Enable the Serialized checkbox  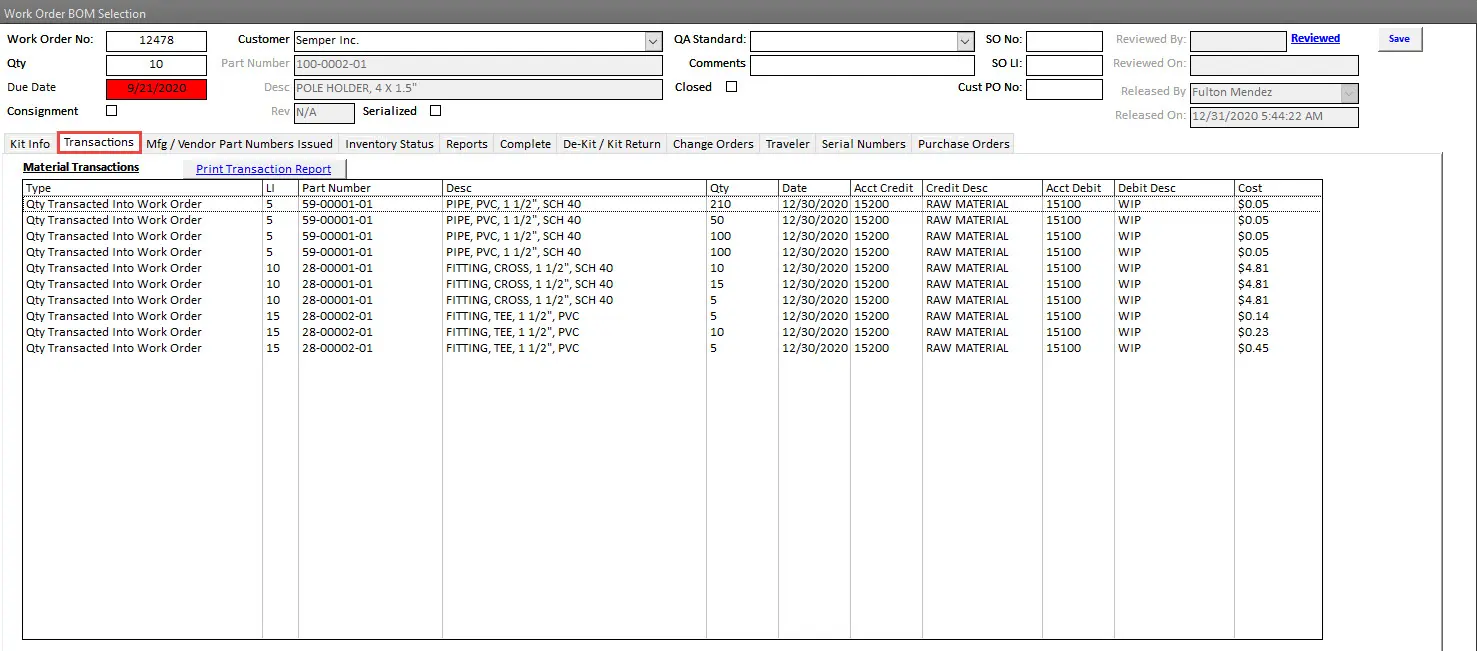pyautogui.click(x=435, y=111)
